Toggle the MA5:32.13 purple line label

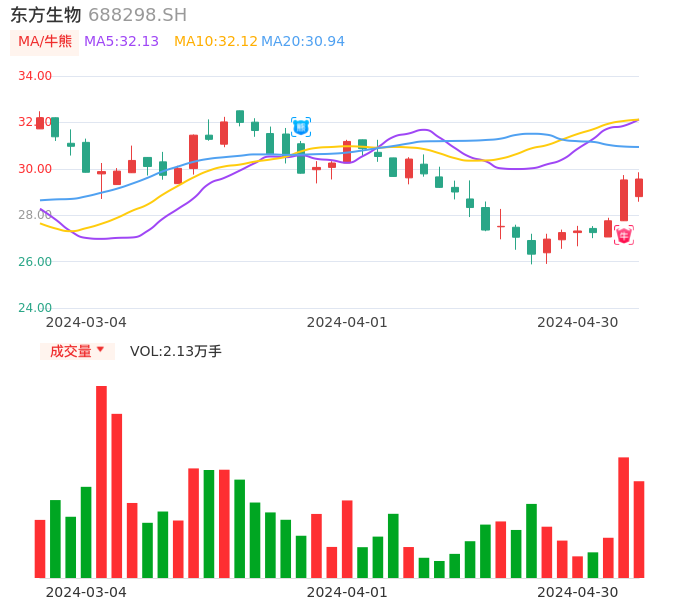(121, 42)
